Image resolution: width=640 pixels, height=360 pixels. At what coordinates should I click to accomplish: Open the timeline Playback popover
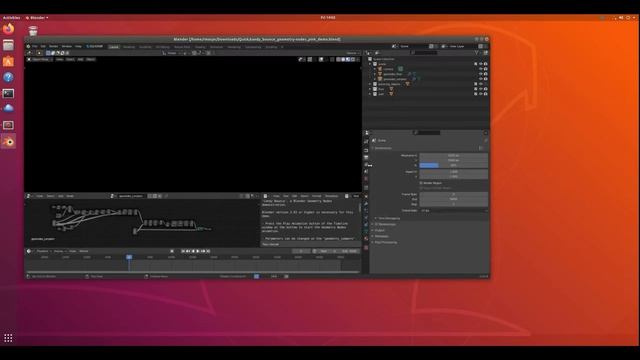(x=43, y=251)
